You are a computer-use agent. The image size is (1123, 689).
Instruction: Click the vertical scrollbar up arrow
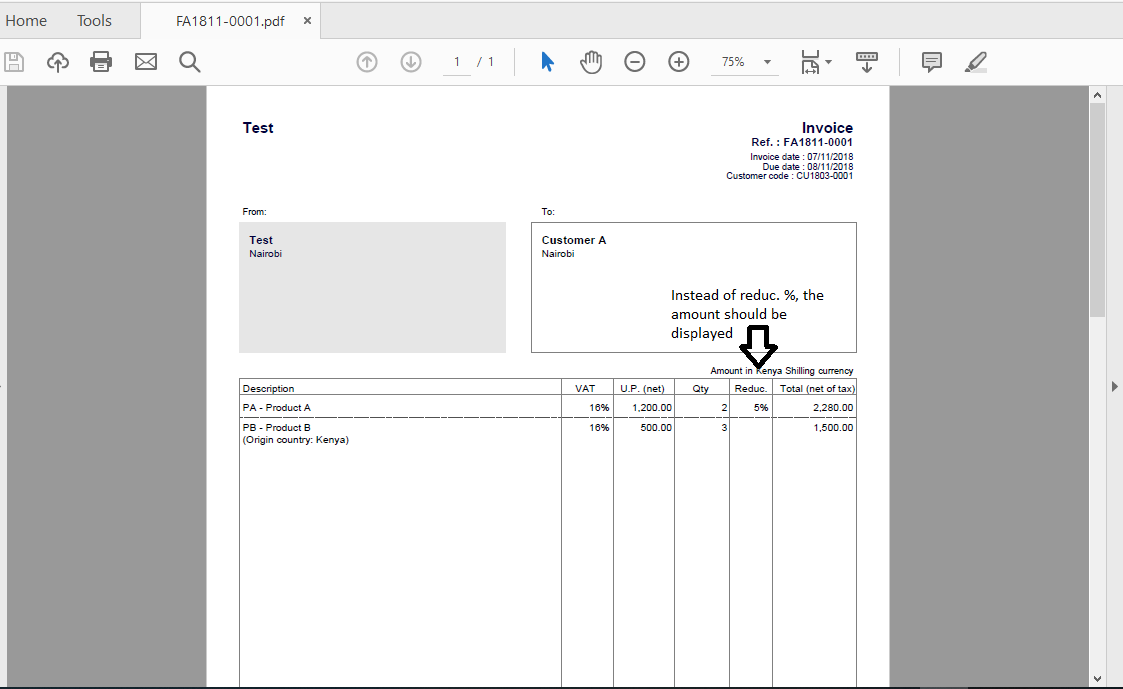coord(1097,95)
